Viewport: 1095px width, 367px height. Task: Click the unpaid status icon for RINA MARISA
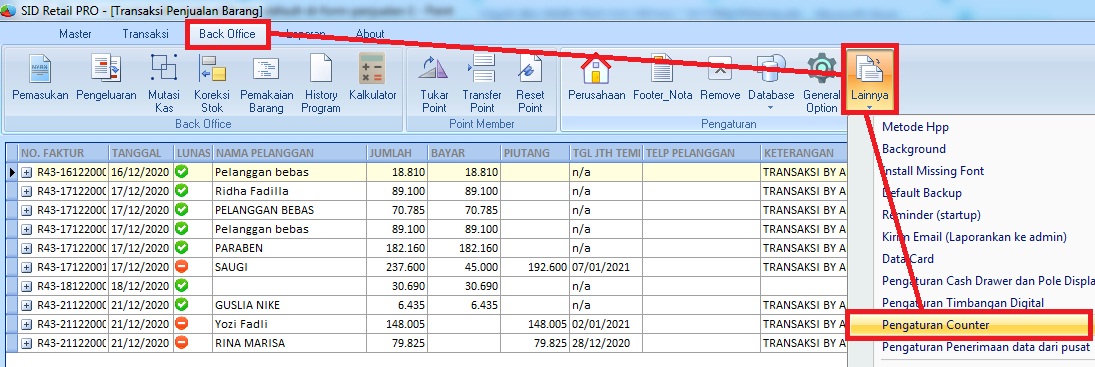click(182, 343)
